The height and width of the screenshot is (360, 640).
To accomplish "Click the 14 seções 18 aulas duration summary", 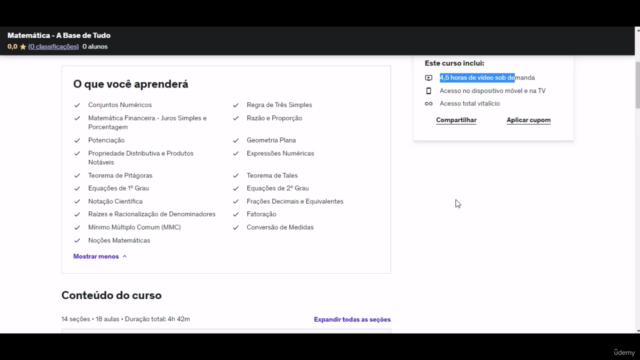I will point(126,319).
